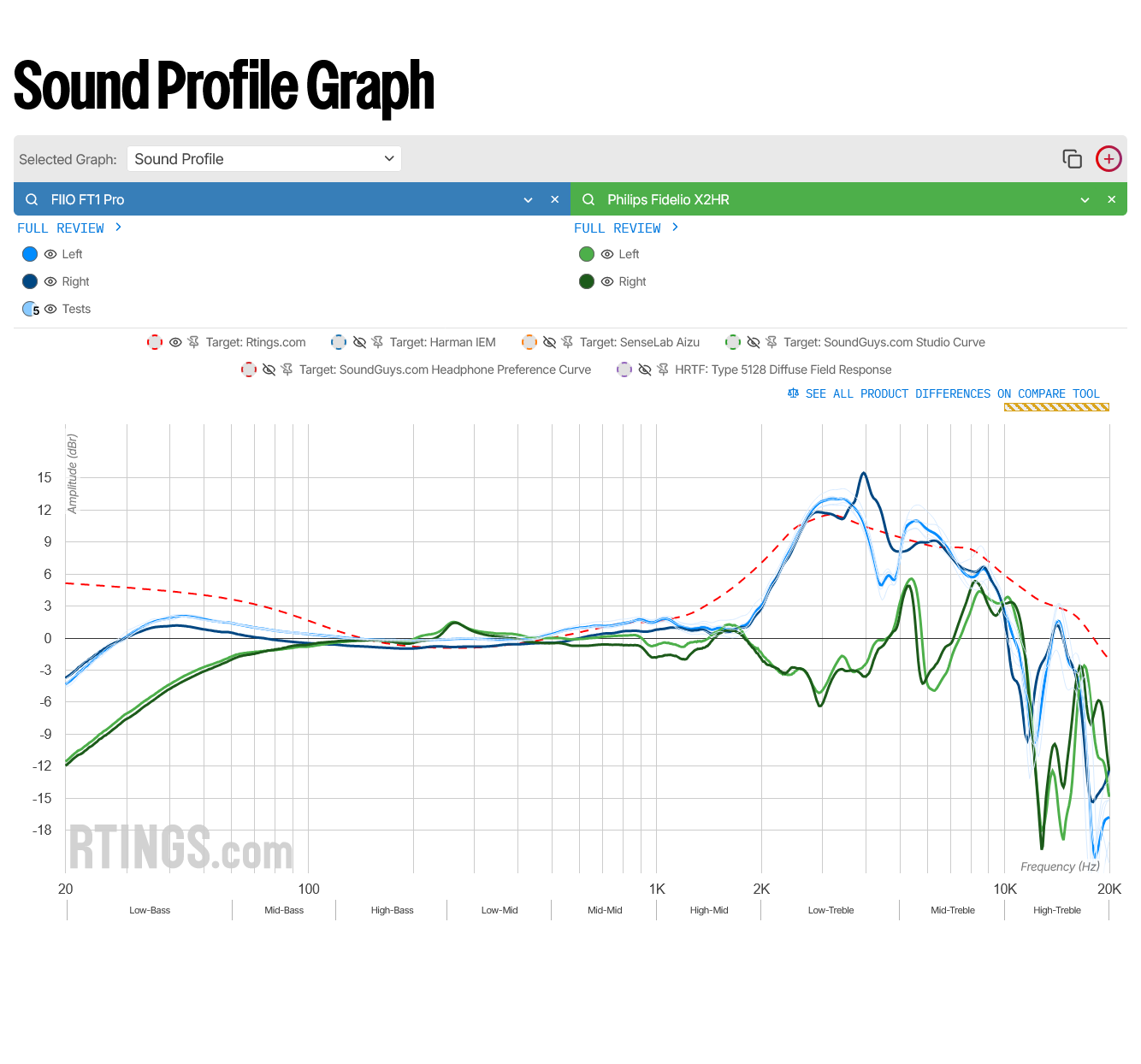The image size is (1141, 1064).
Task: Click the striped bar under the compare tool link
Action: [1056, 407]
